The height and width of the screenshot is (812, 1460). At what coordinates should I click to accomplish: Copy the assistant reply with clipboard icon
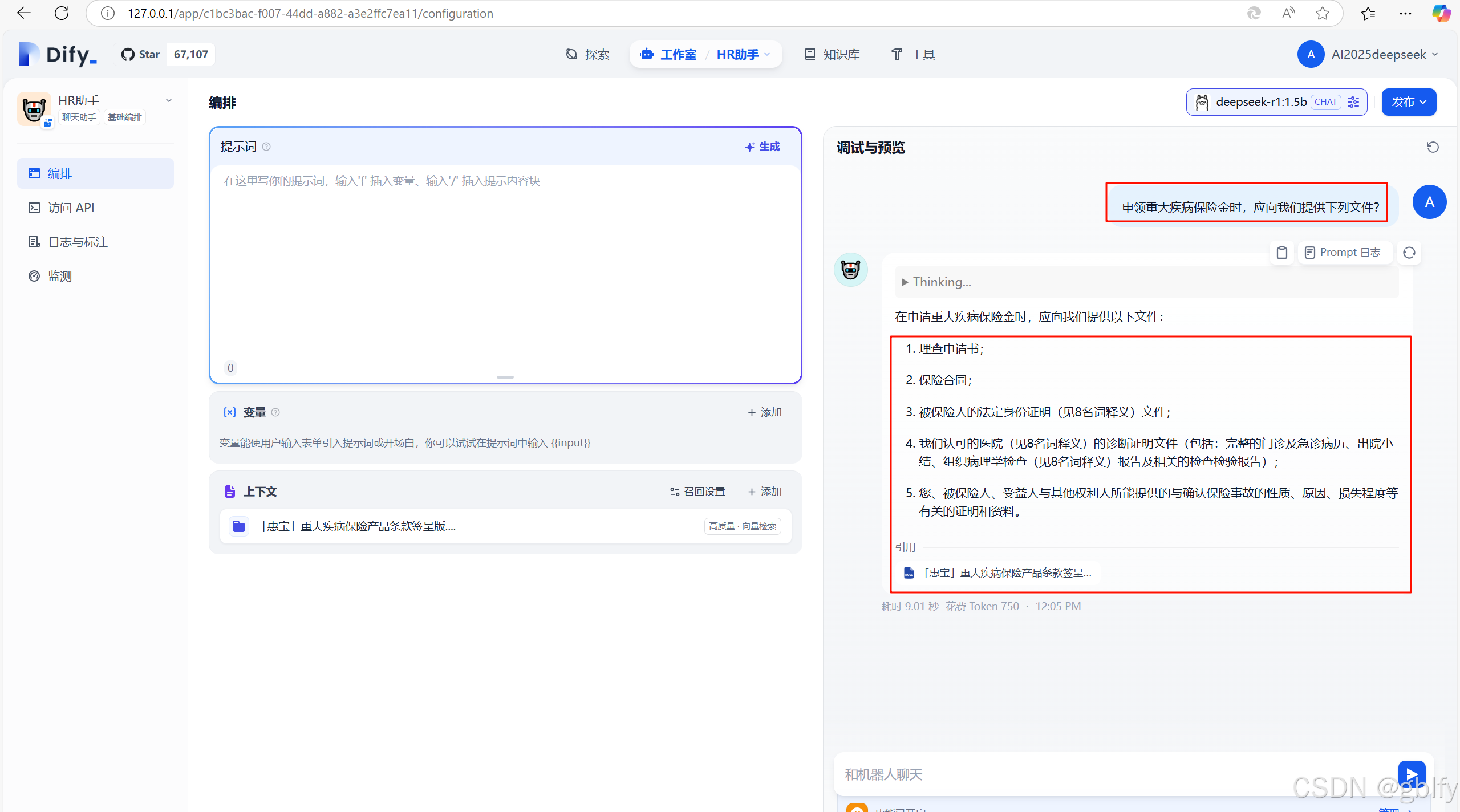pos(1282,253)
